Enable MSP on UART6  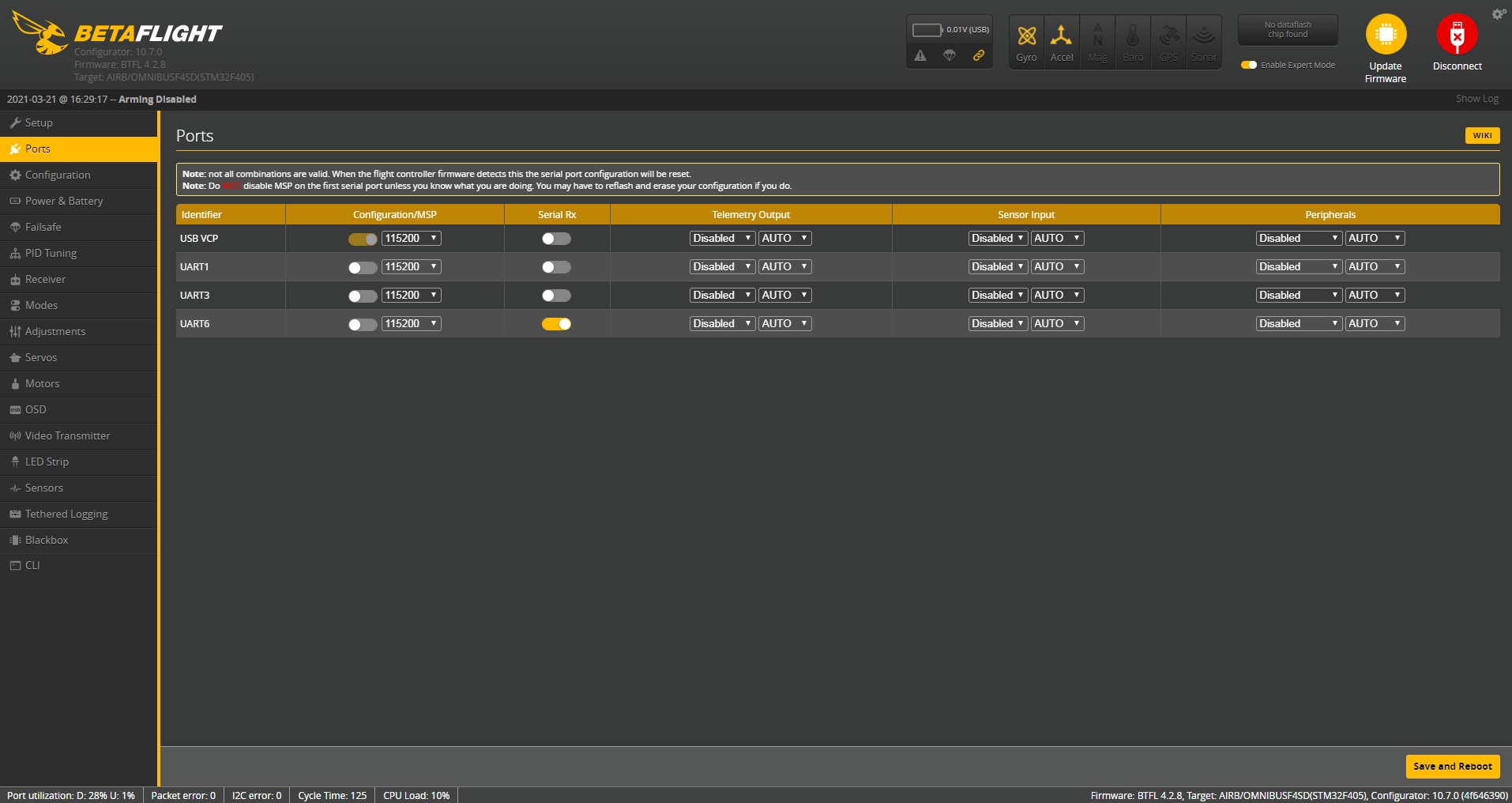click(x=363, y=324)
